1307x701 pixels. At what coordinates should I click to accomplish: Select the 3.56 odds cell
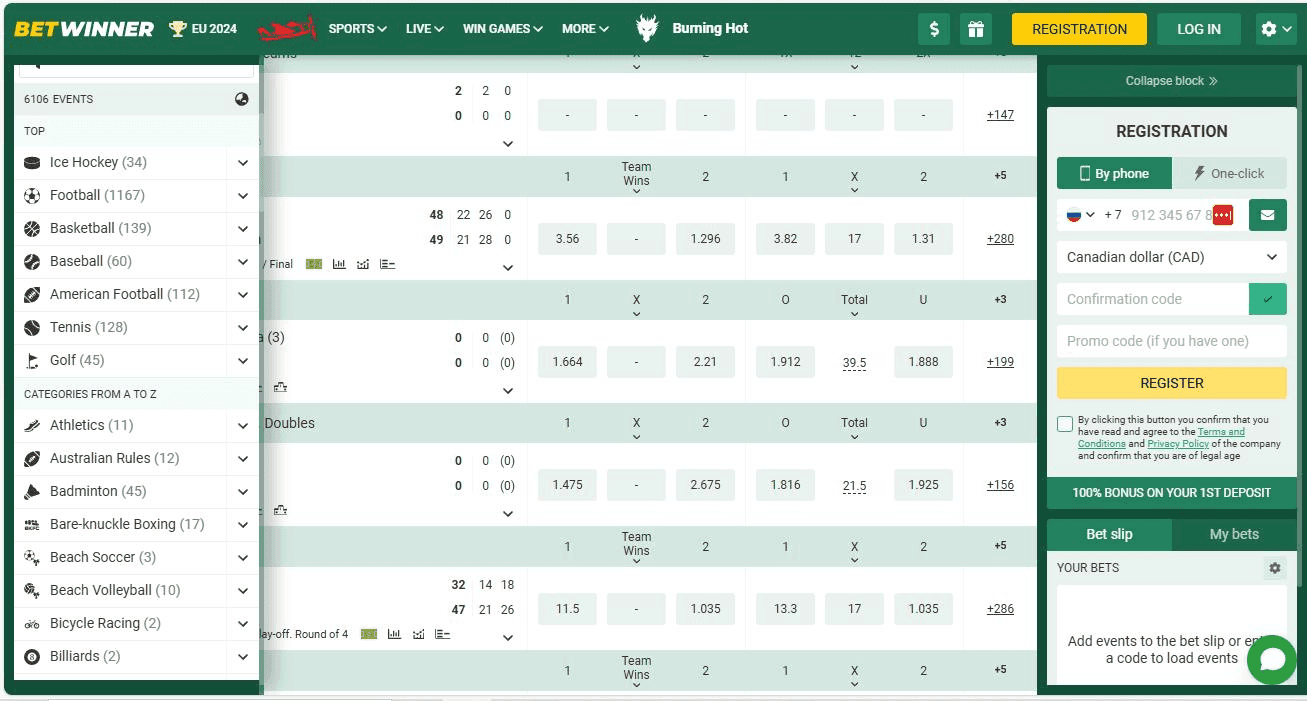point(567,239)
